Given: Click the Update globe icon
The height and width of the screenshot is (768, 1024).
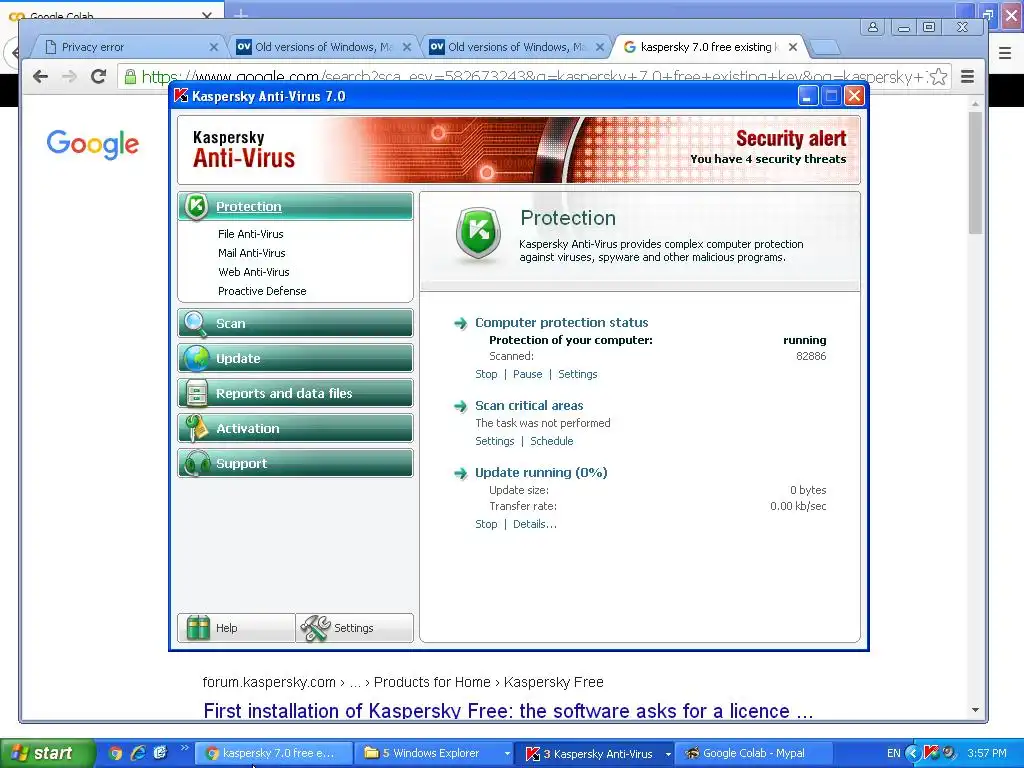Looking at the screenshot, I should pyautogui.click(x=195, y=359).
